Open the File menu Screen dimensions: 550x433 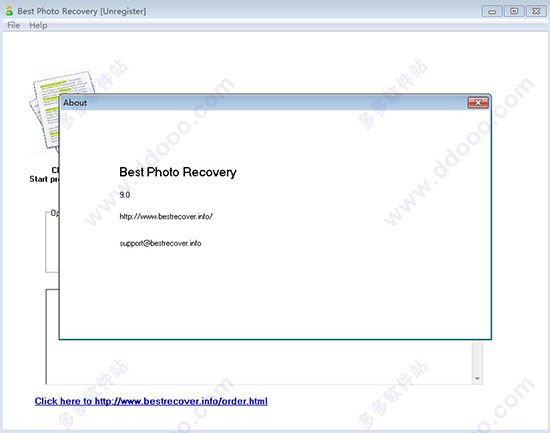[13, 25]
